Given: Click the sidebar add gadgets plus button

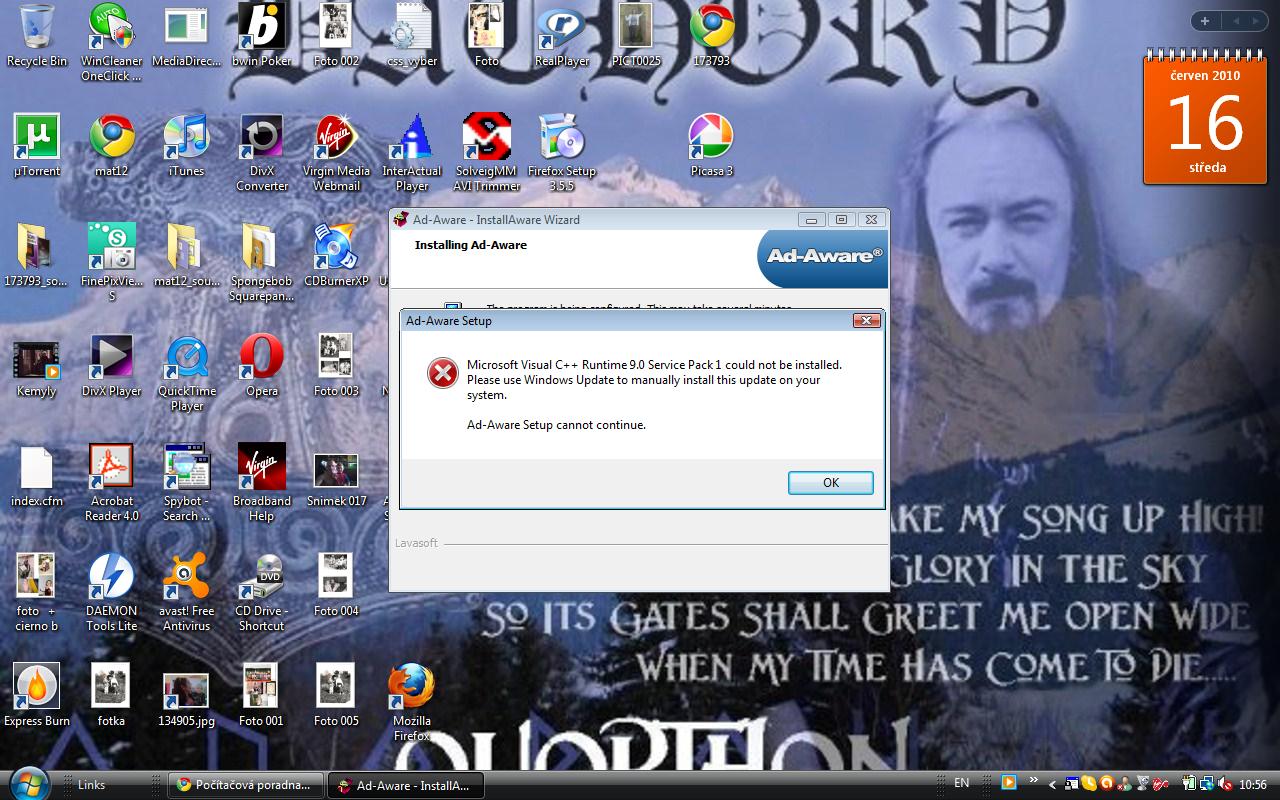Looking at the screenshot, I should click(x=1204, y=21).
